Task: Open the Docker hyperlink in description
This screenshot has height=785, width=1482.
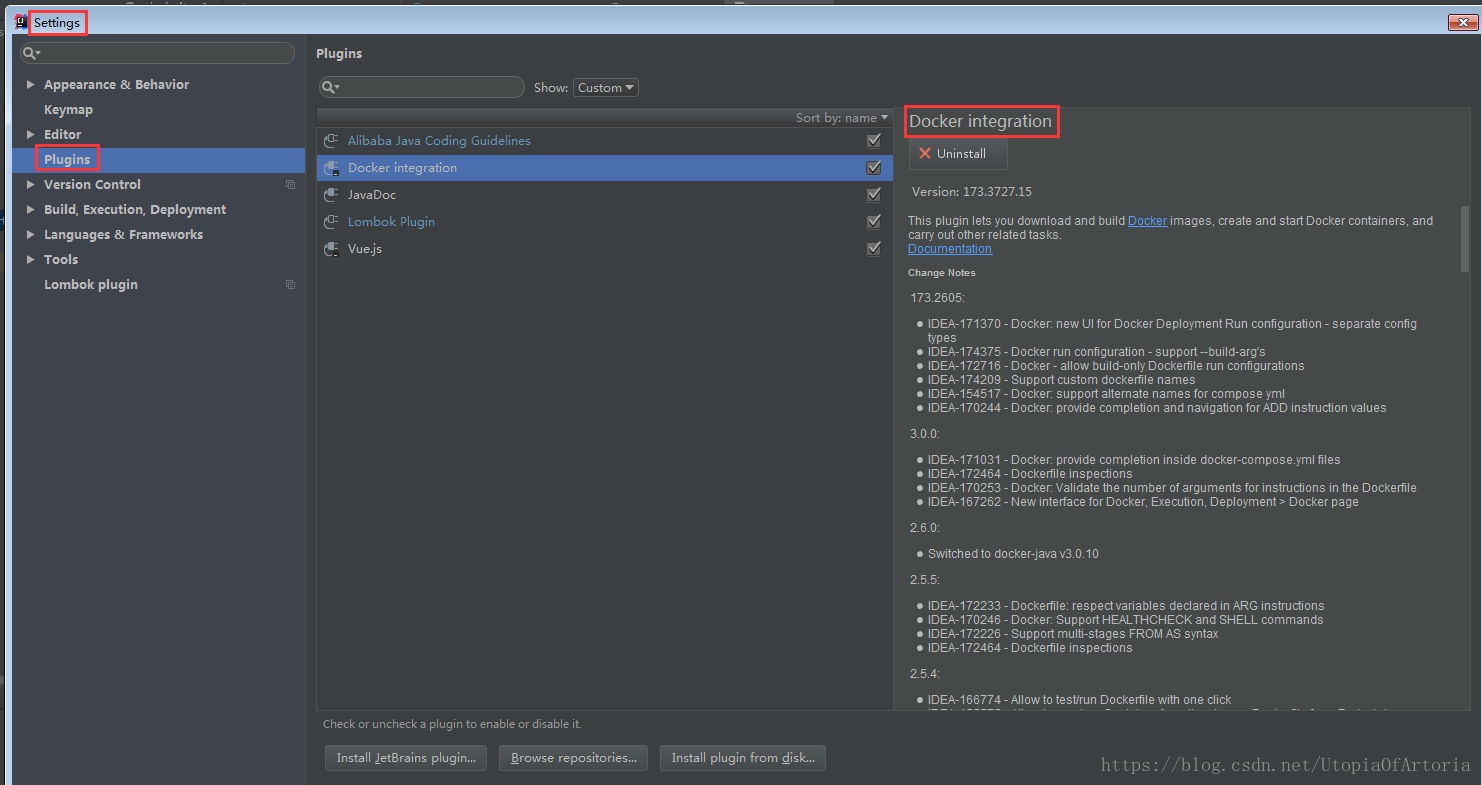Action: point(1147,221)
